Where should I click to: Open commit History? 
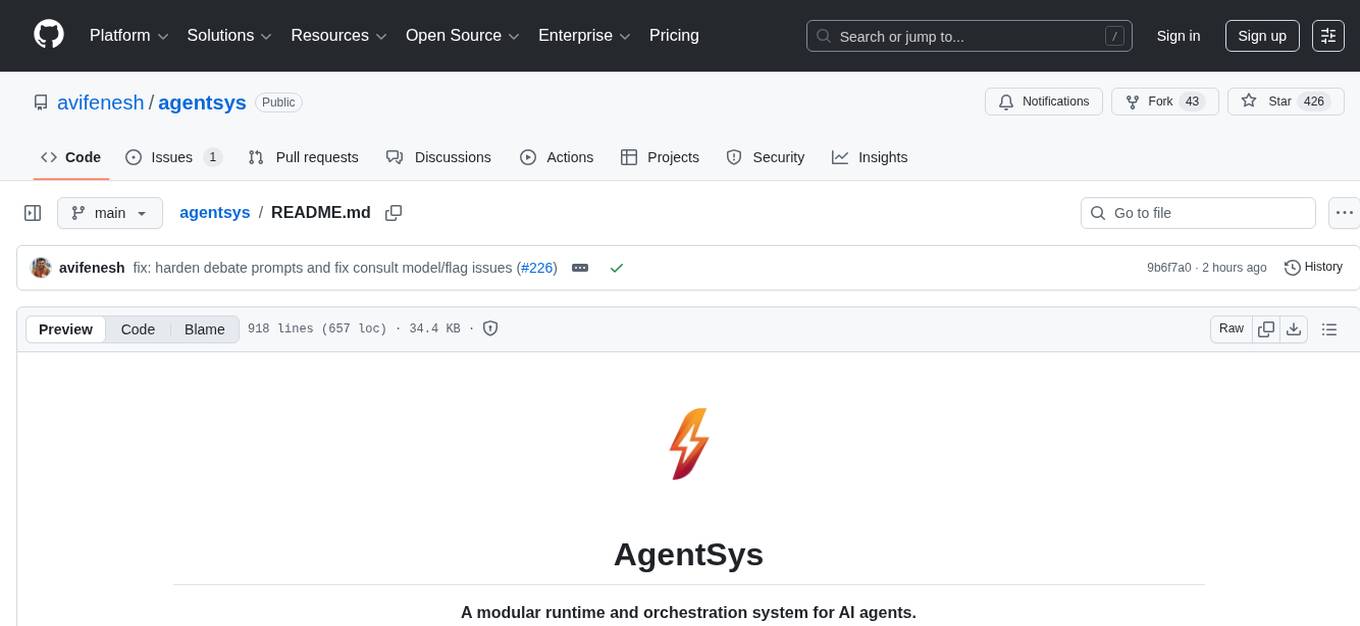click(x=1313, y=267)
